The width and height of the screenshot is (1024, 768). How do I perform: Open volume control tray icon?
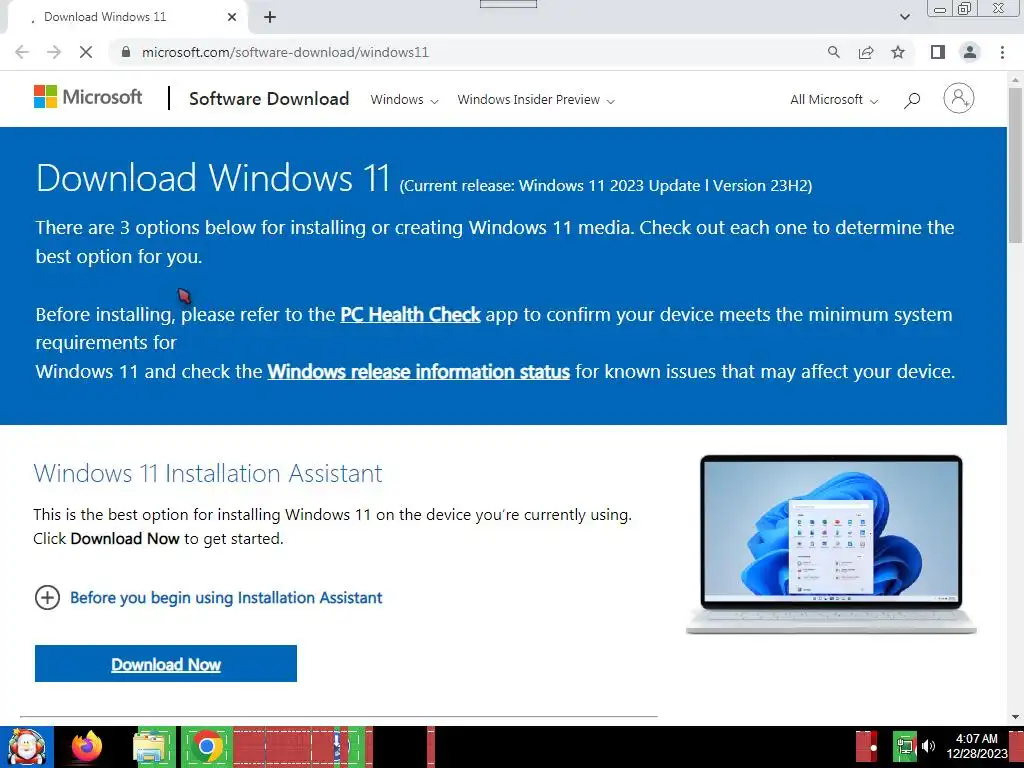(928, 746)
